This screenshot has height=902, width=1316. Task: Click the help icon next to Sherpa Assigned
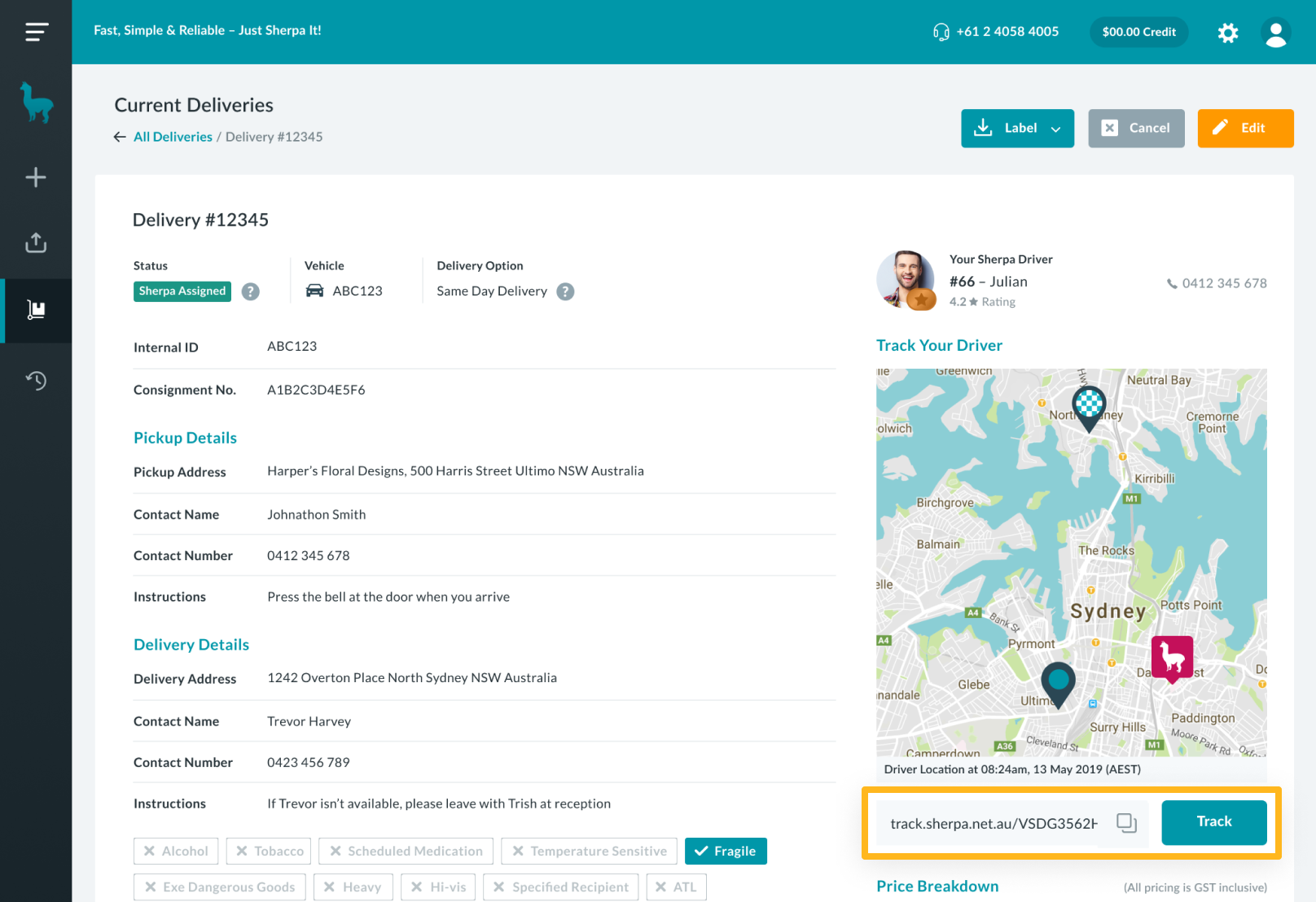[251, 291]
